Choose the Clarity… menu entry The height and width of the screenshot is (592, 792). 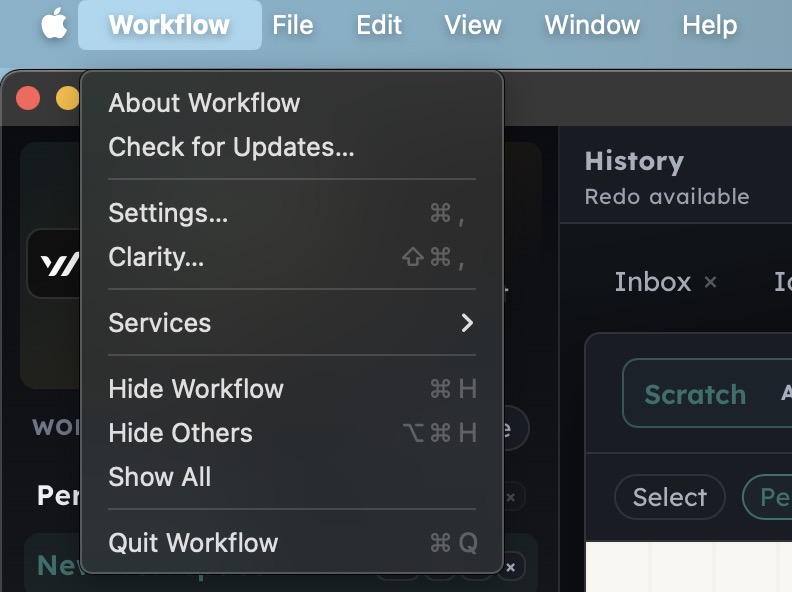click(x=292, y=257)
